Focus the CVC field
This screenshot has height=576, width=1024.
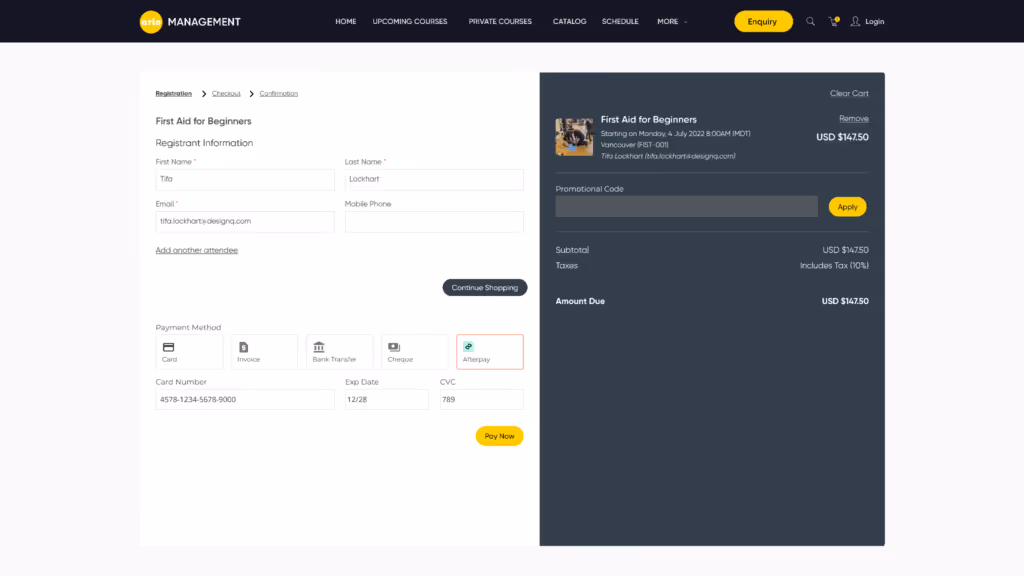click(x=481, y=400)
